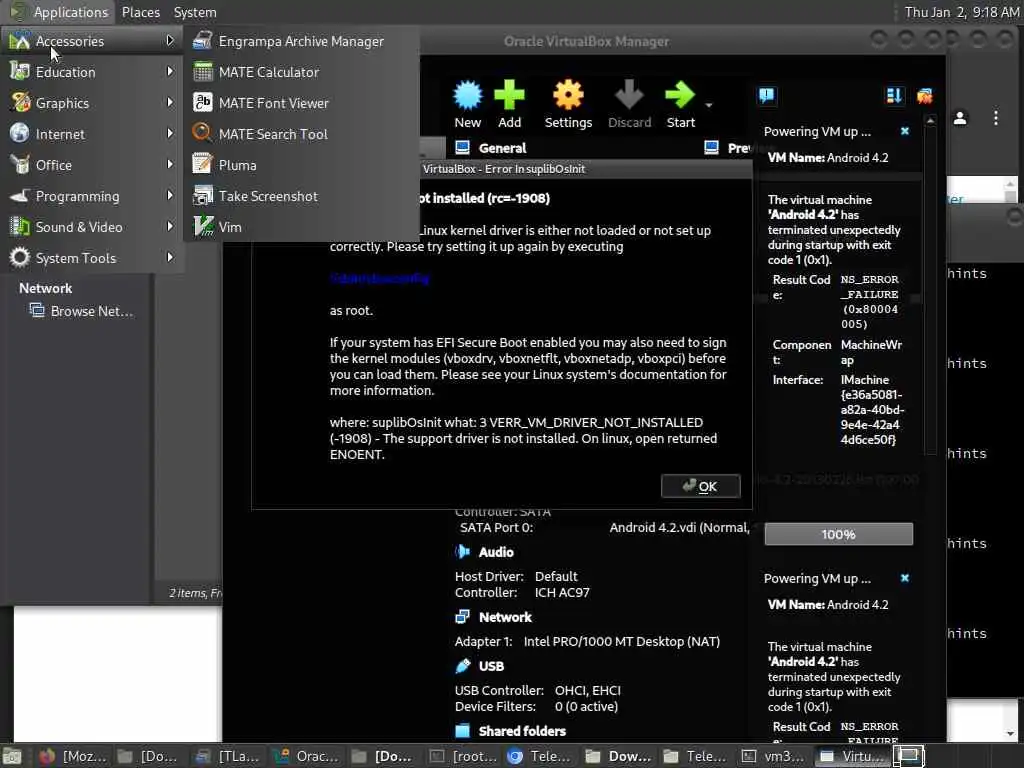Dismiss the first Powering VM up notification
The height and width of the screenshot is (768, 1024).
(x=904, y=131)
